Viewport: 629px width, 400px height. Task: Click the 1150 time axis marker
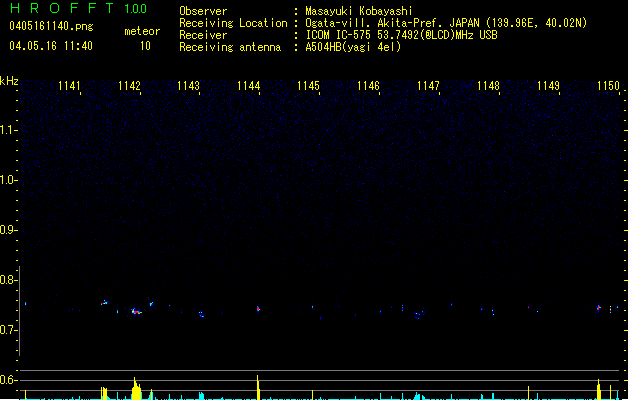609,86
